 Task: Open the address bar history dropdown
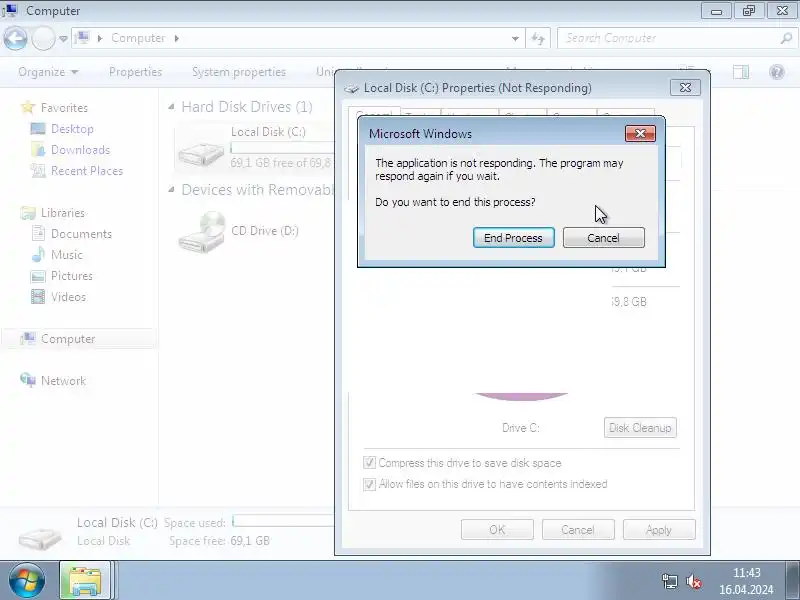tap(515, 38)
